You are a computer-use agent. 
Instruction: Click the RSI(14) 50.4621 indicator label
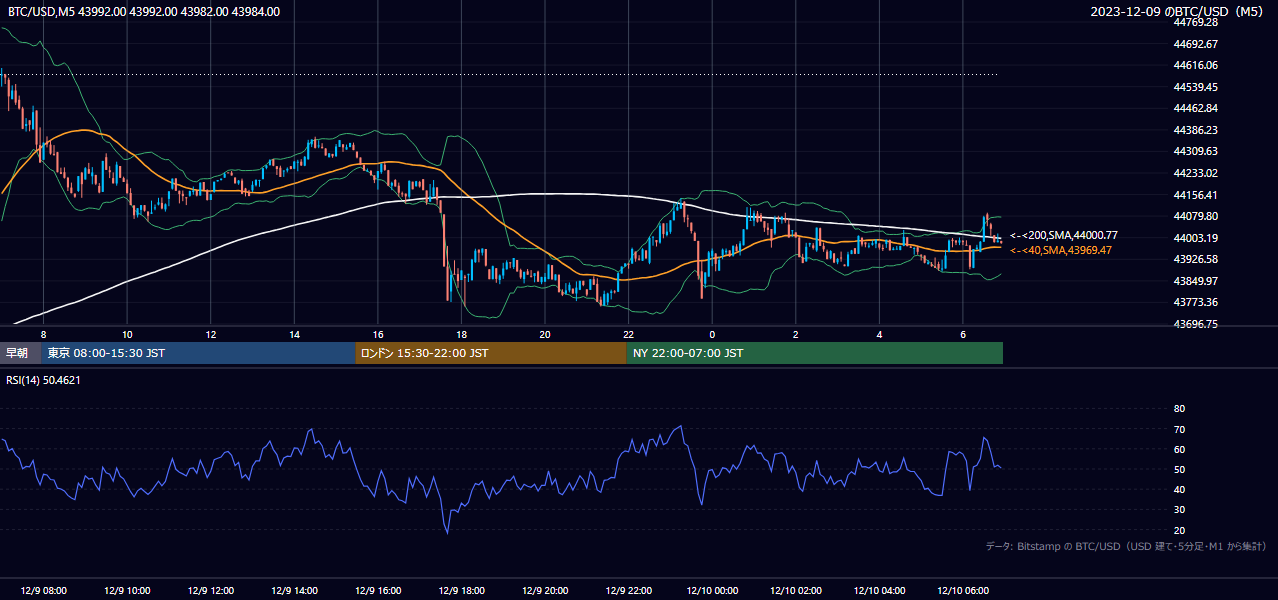(44, 380)
